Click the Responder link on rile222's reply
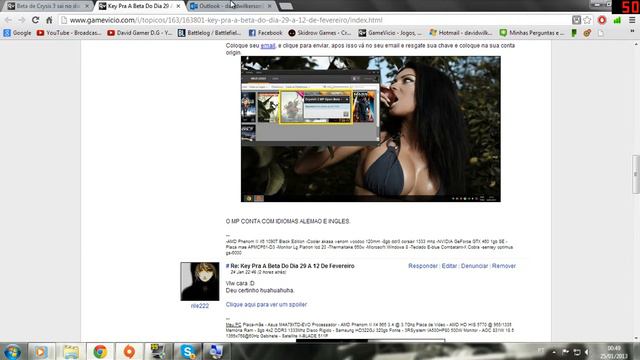640x360 pixels. 423,266
